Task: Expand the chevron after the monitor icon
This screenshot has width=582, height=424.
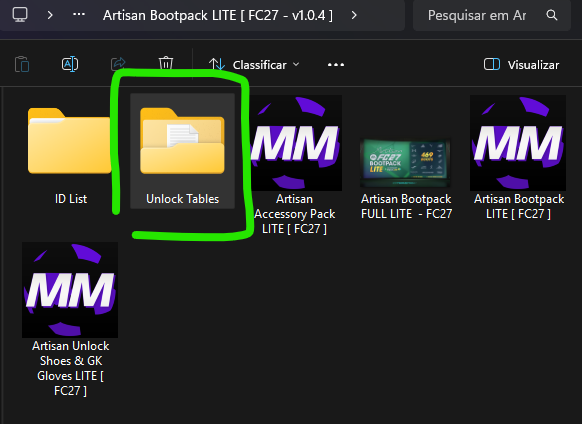Action: (x=50, y=15)
